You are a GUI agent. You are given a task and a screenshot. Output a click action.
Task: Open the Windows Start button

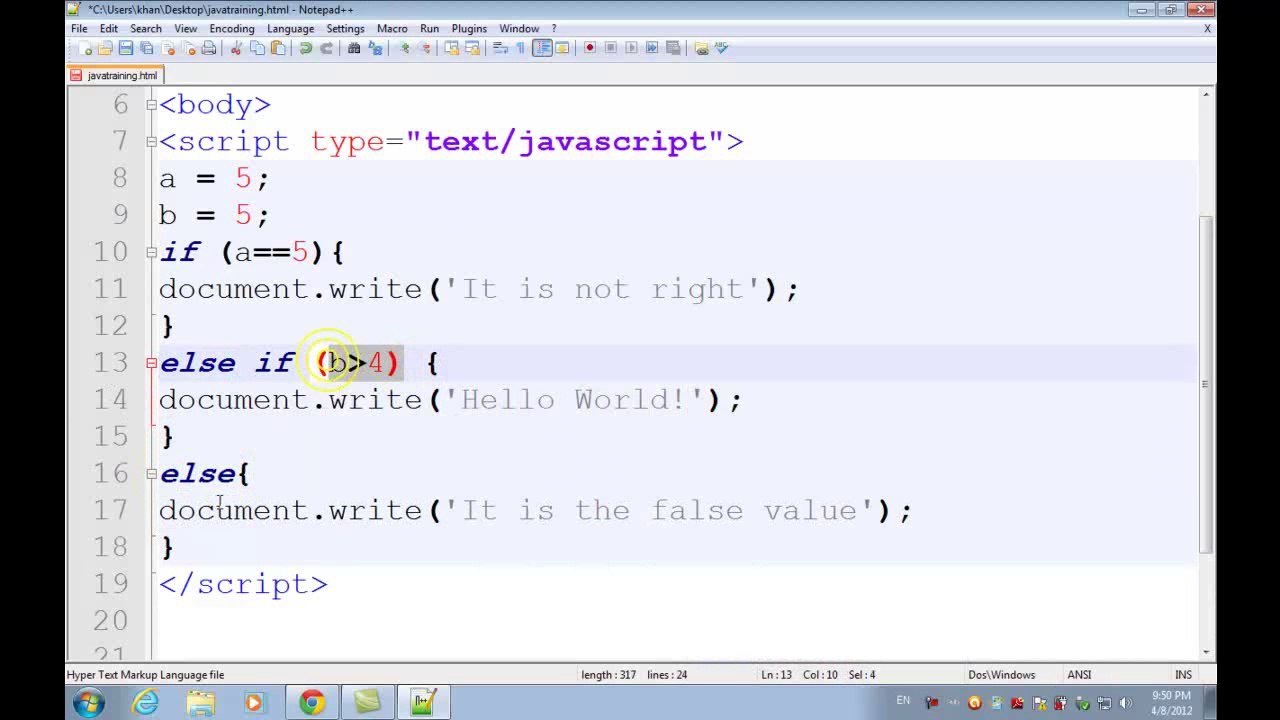click(x=88, y=703)
